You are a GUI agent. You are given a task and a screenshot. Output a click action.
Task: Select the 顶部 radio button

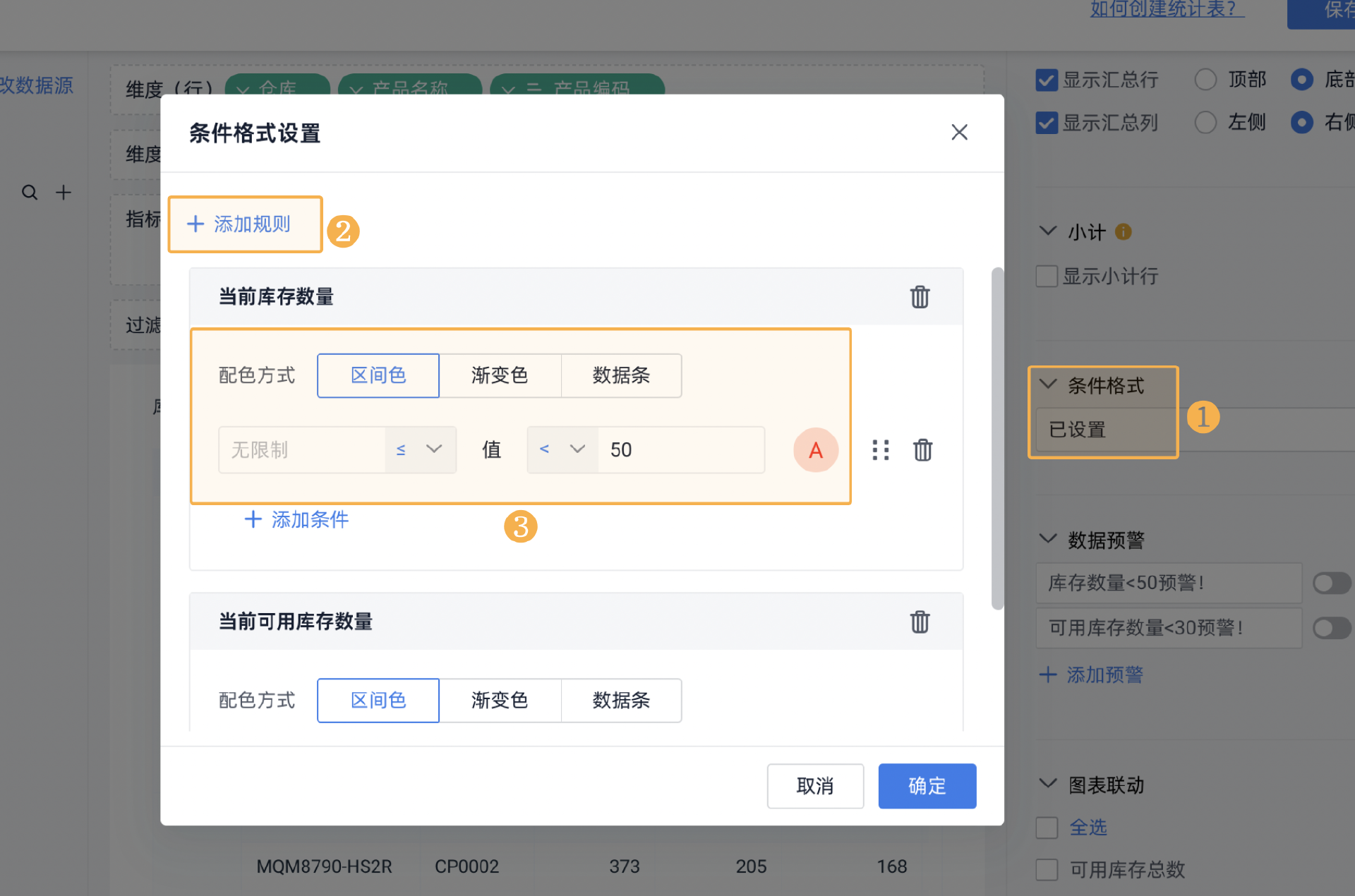[x=1205, y=80]
